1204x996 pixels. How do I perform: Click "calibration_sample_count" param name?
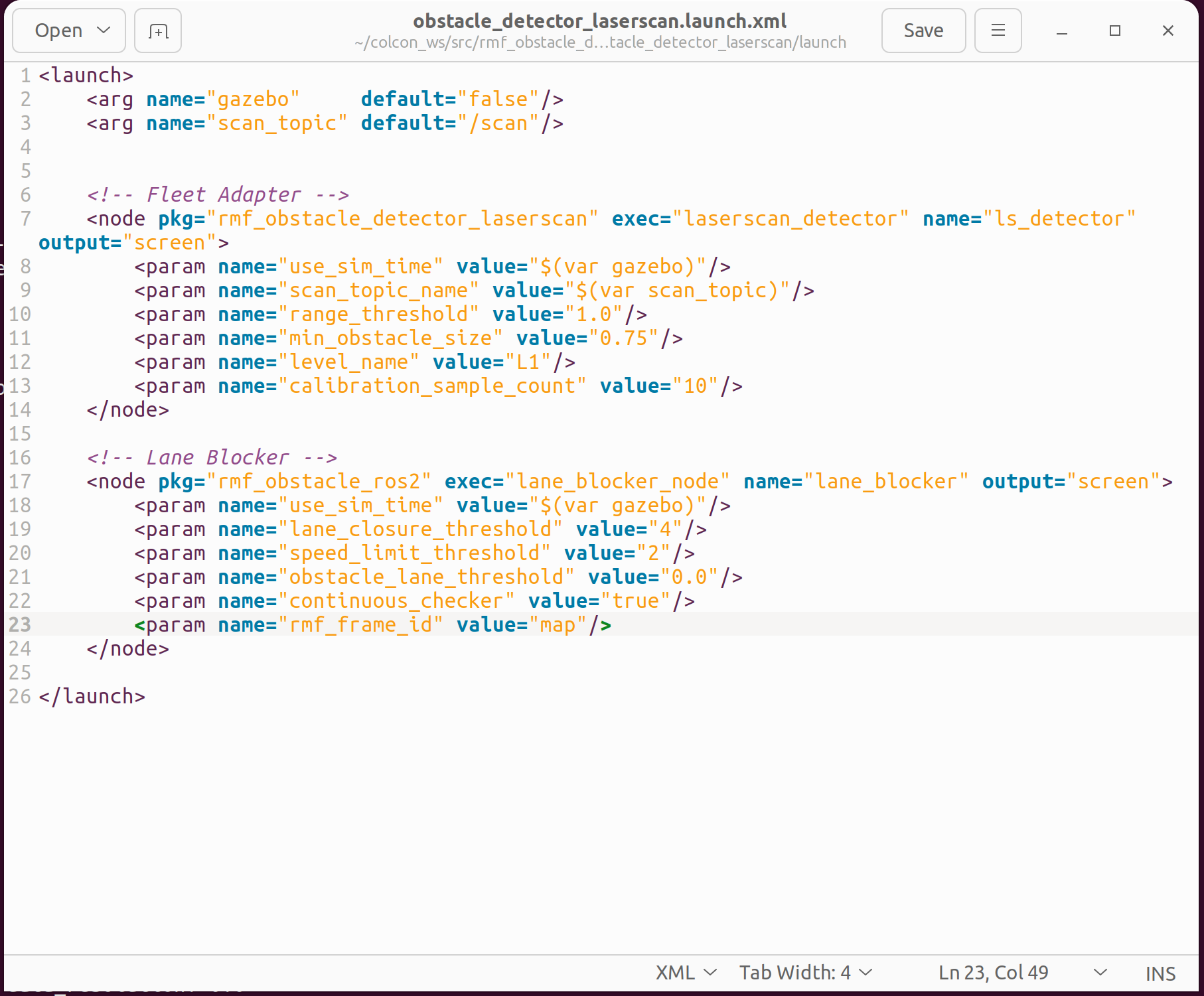432,386
